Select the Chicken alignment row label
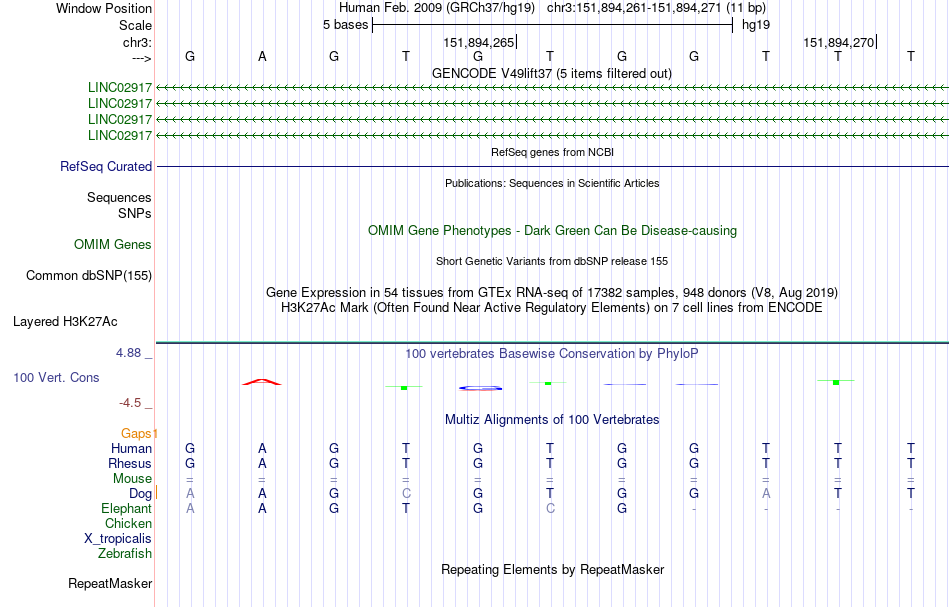Image resolution: width=950 pixels, height=607 pixels. tap(128, 523)
